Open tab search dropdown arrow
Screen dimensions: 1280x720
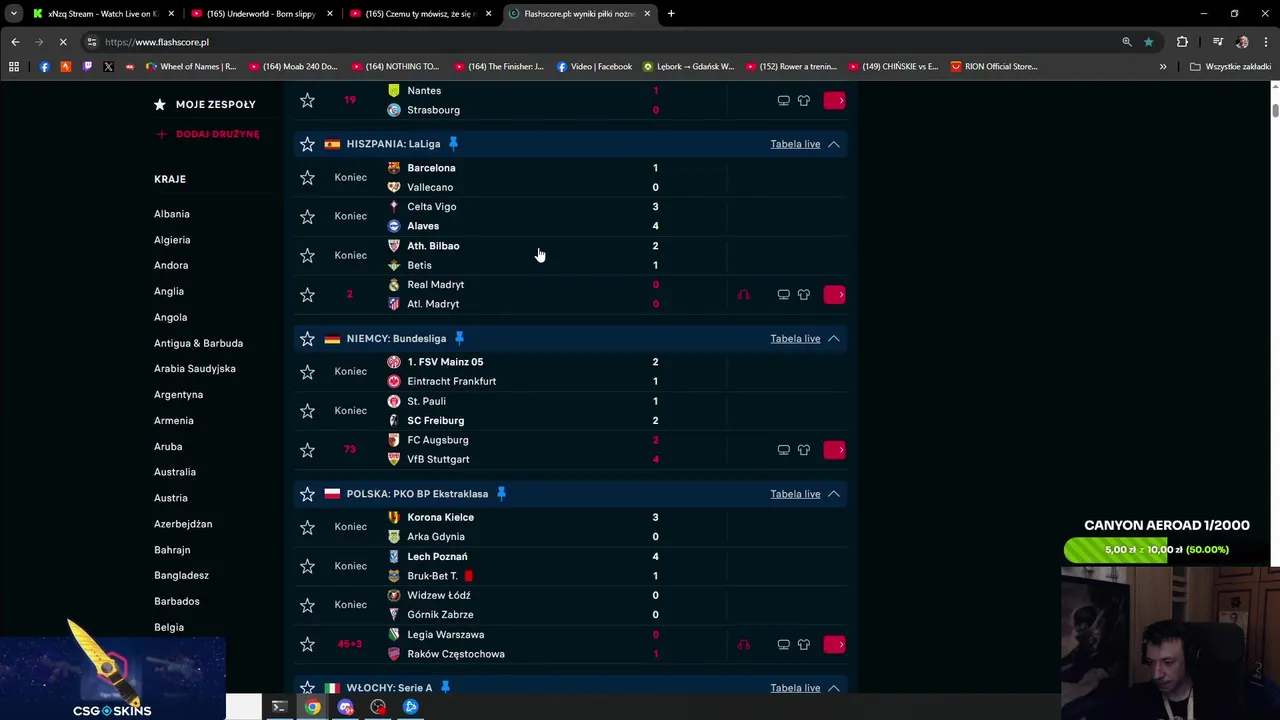click(14, 14)
